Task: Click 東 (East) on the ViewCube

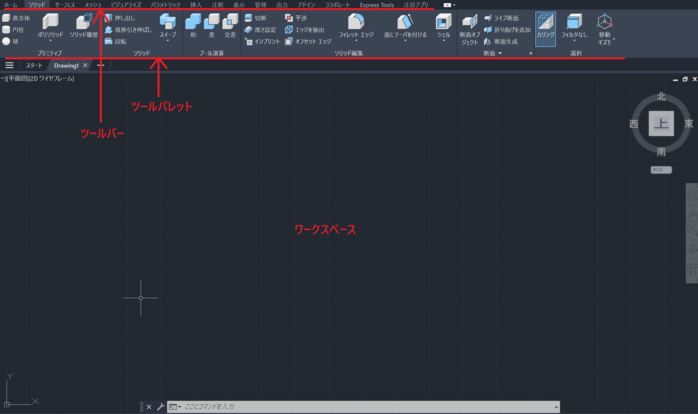Action: 689,123
